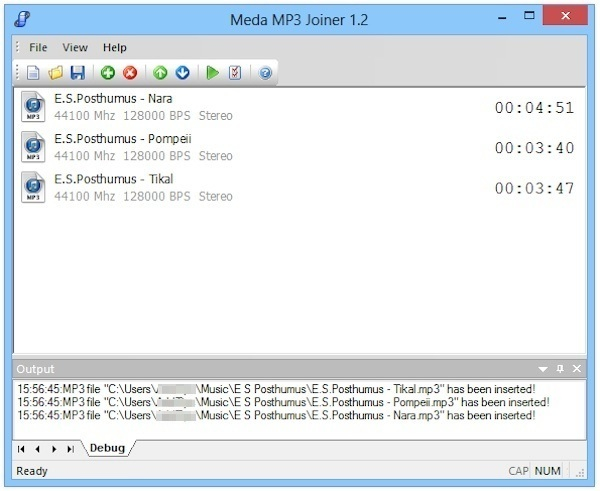
Task: Open a list with the folder icon
Action: tap(55, 72)
